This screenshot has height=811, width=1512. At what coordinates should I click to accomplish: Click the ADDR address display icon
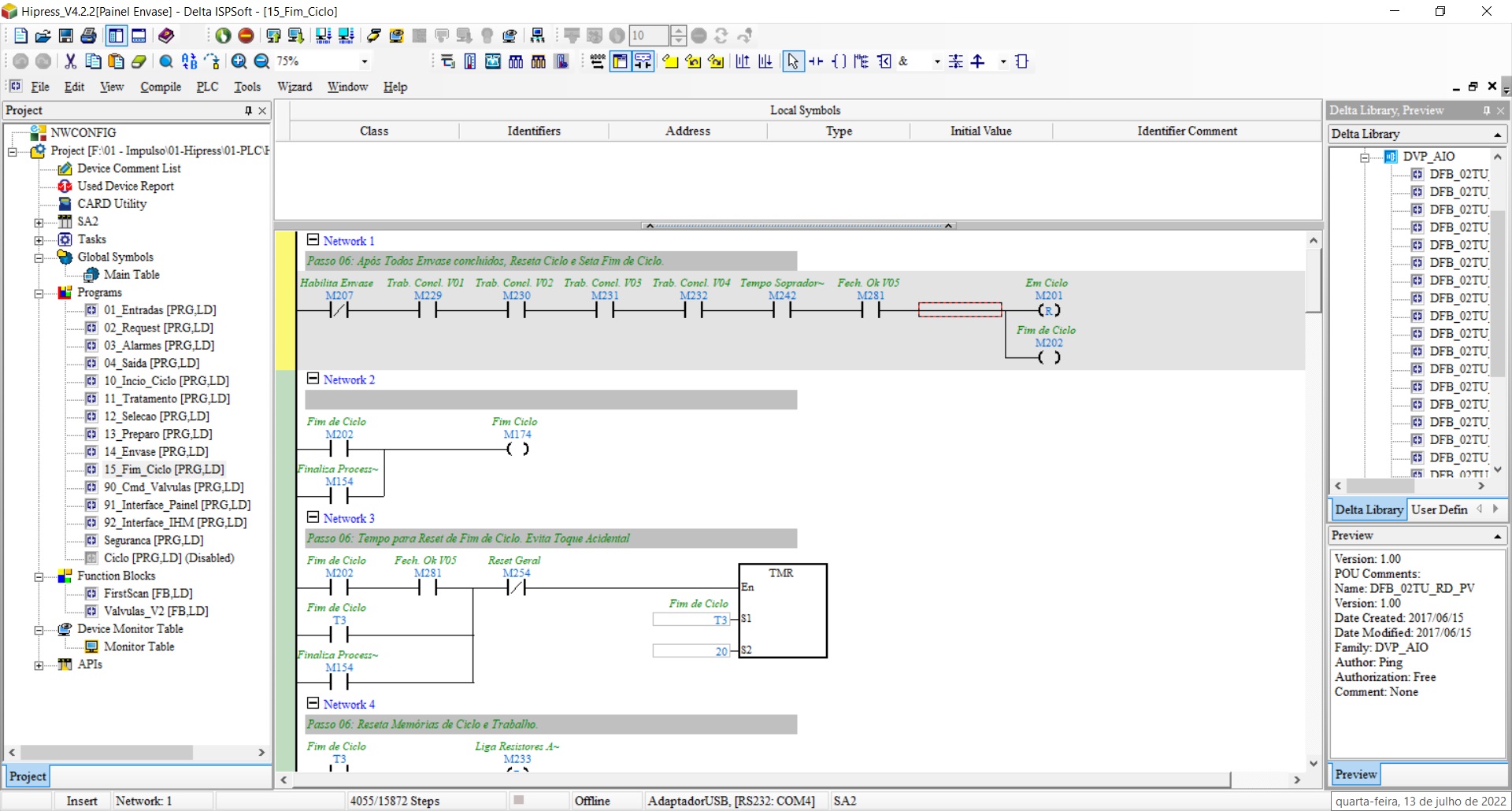point(597,61)
